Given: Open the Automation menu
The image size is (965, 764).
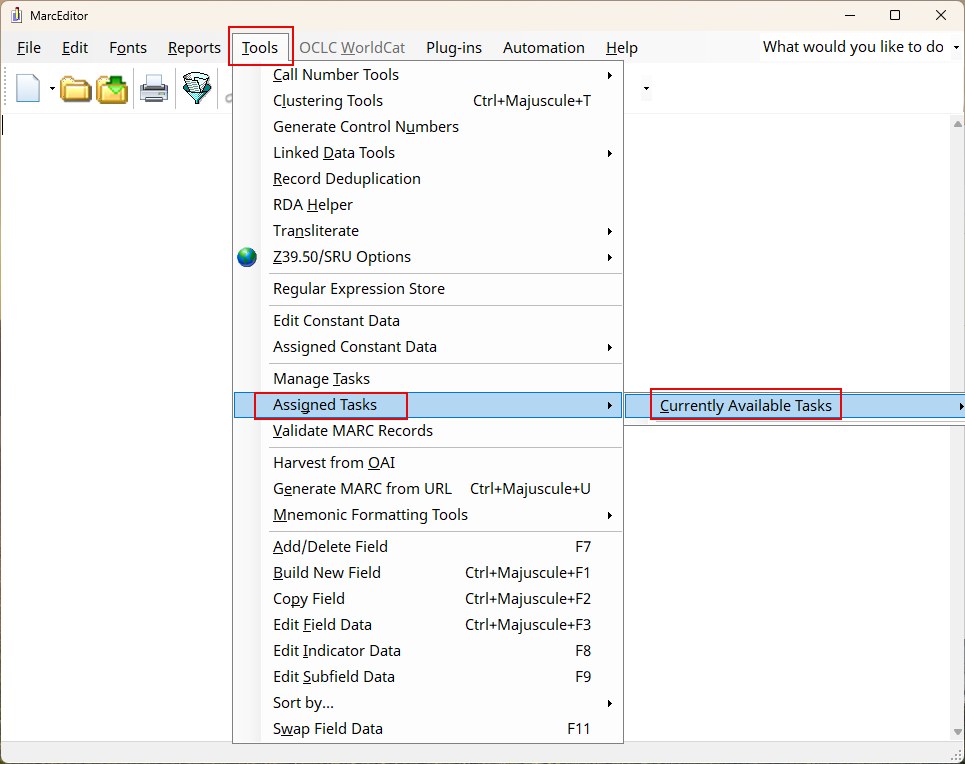Looking at the screenshot, I should pyautogui.click(x=543, y=48).
